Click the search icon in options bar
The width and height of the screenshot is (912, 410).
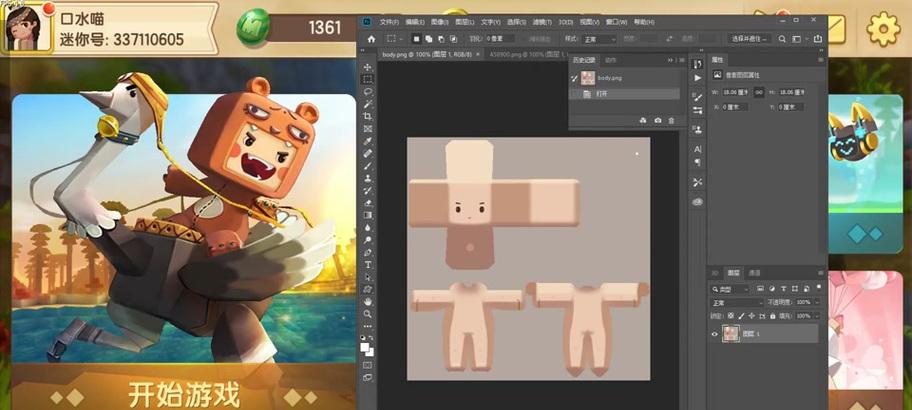pyautogui.click(x=782, y=39)
